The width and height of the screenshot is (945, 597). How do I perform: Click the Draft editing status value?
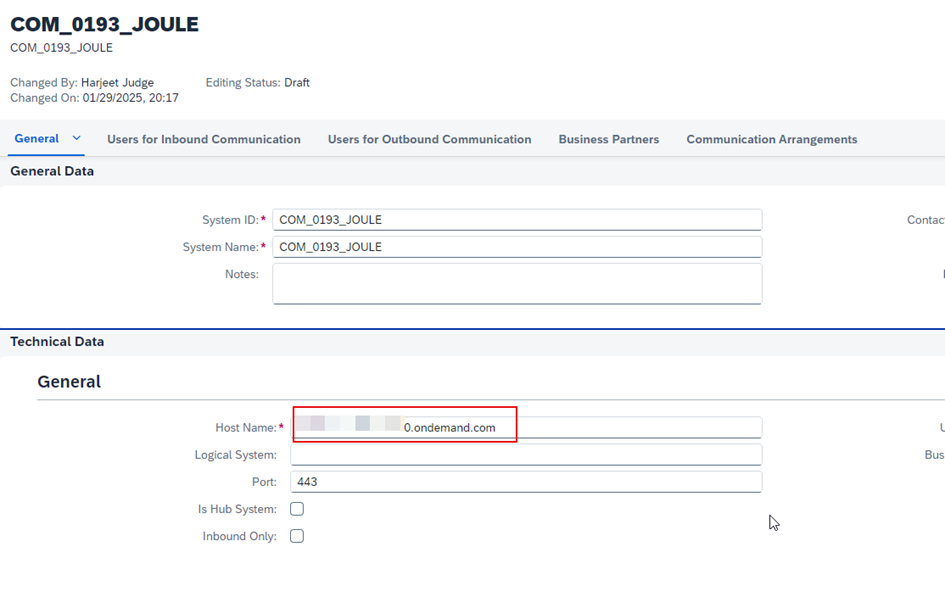[x=297, y=83]
